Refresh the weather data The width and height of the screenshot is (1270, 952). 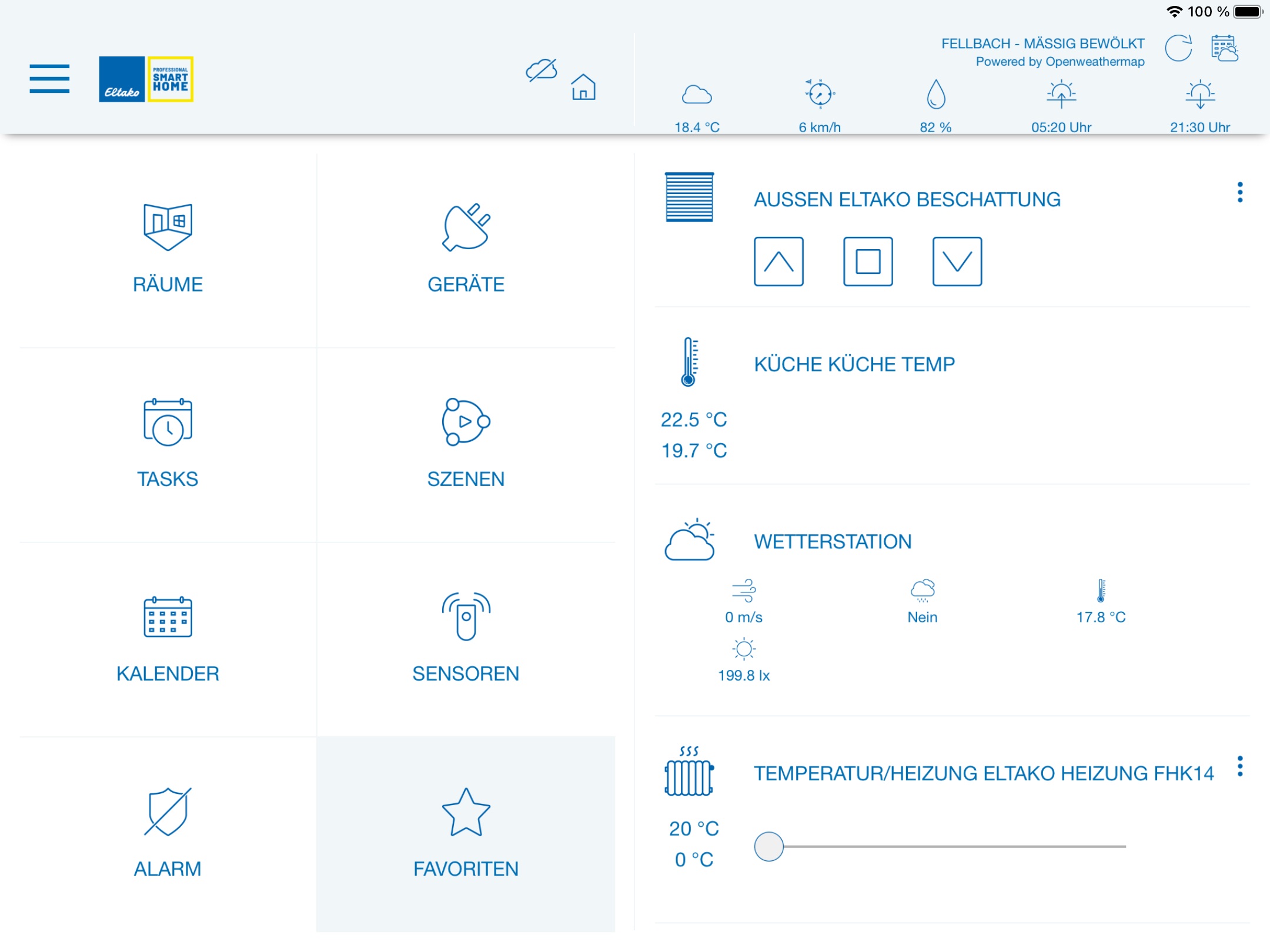coord(1178,48)
